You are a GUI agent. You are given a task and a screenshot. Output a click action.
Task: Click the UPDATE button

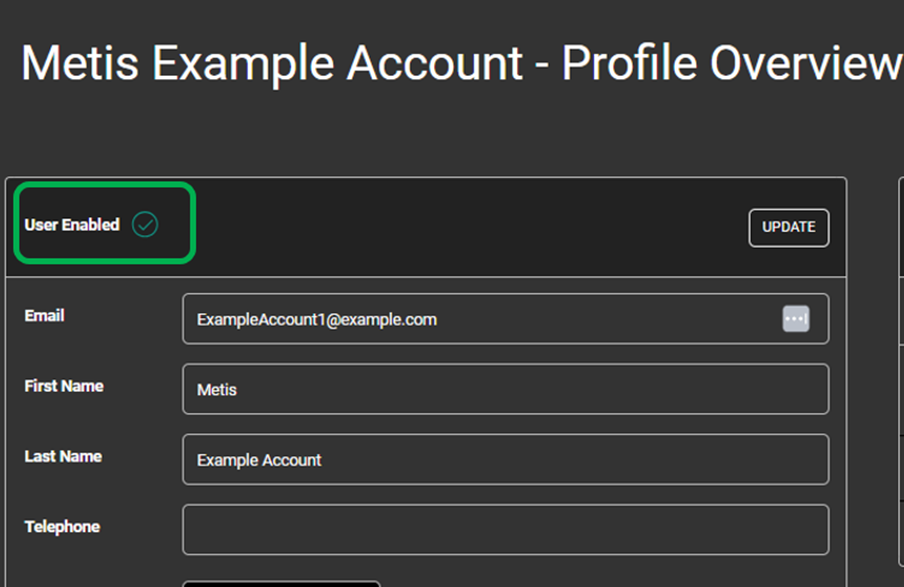pyautogui.click(x=789, y=228)
